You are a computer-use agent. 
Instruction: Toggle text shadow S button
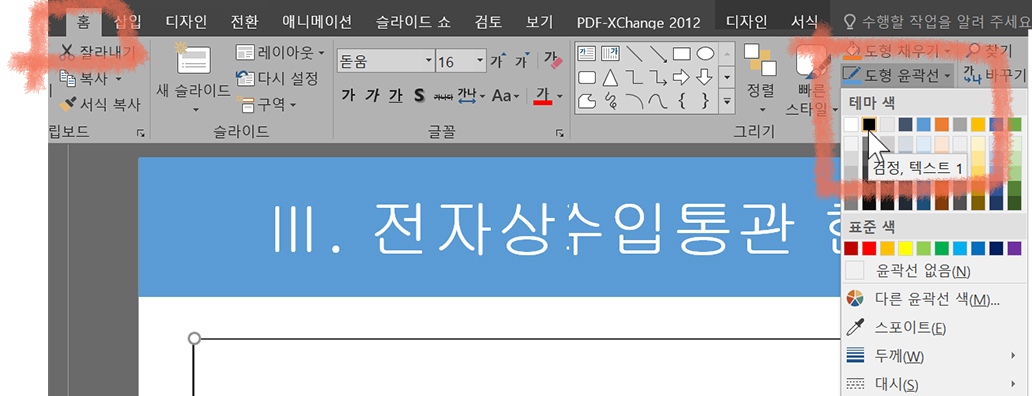419,96
